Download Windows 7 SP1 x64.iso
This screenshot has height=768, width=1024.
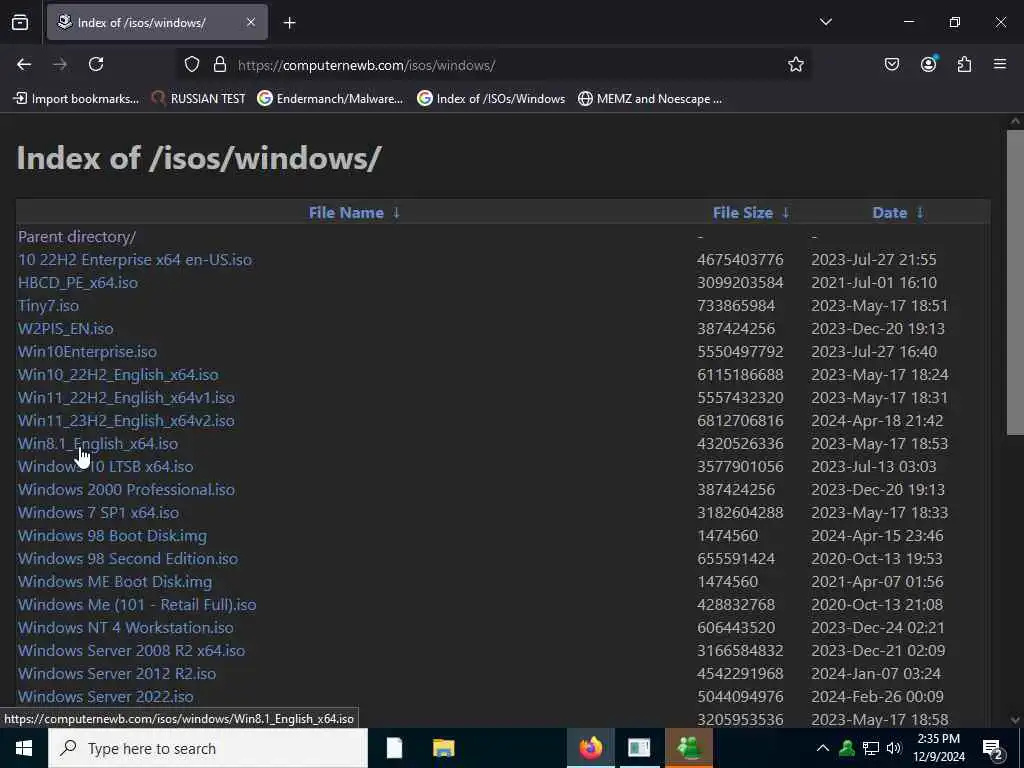(x=98, y=512)
